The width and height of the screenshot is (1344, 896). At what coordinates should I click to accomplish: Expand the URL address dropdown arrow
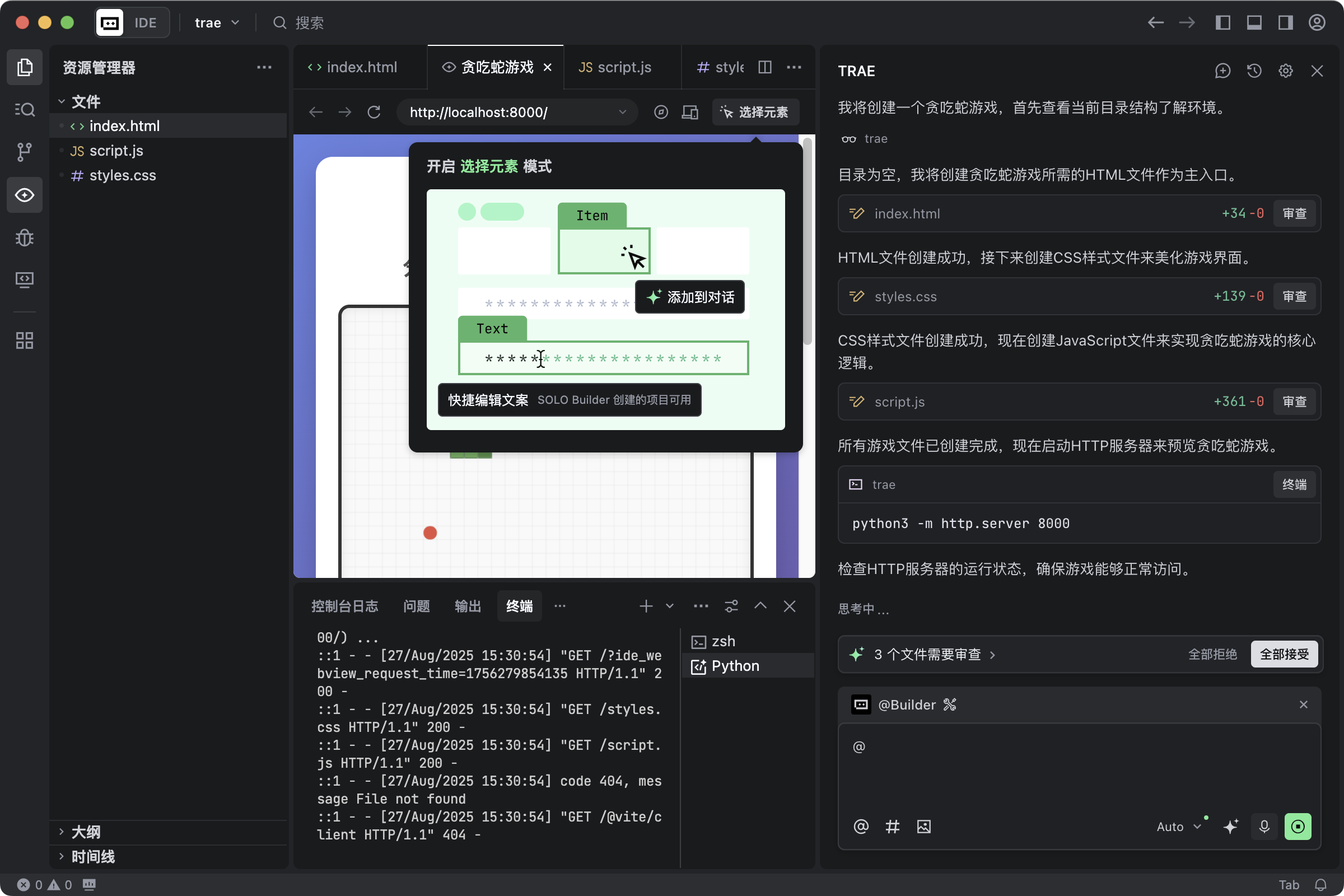tap(622, 112)
